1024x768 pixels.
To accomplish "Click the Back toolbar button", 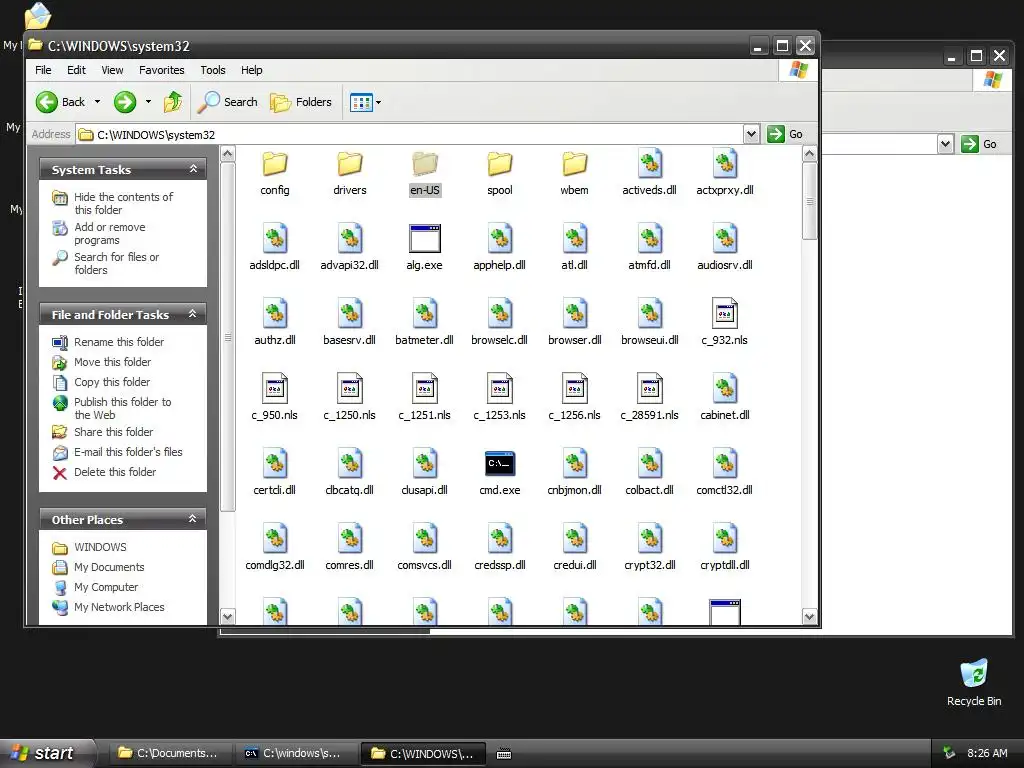I will pyautogui.click(x=61, y=102).
